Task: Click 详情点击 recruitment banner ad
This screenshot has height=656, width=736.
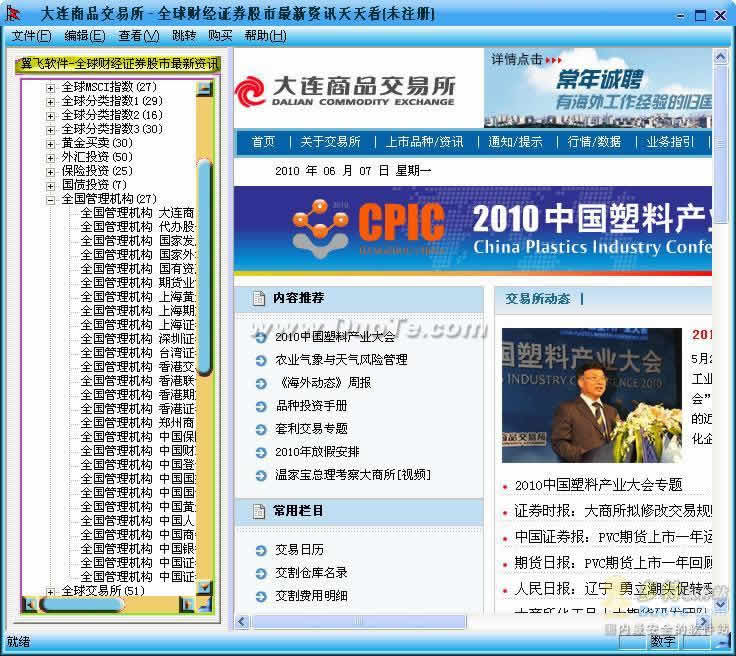Action: pos(598,88)
